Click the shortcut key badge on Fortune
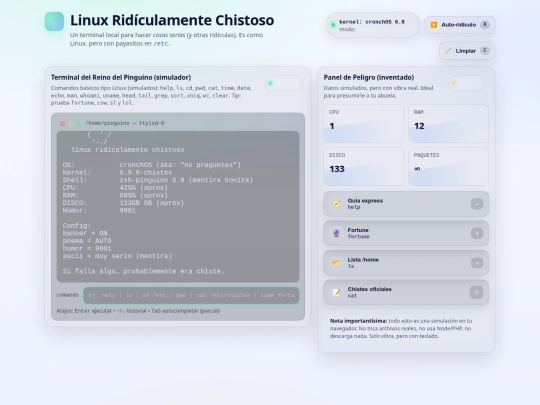 (x=477, y=233)
